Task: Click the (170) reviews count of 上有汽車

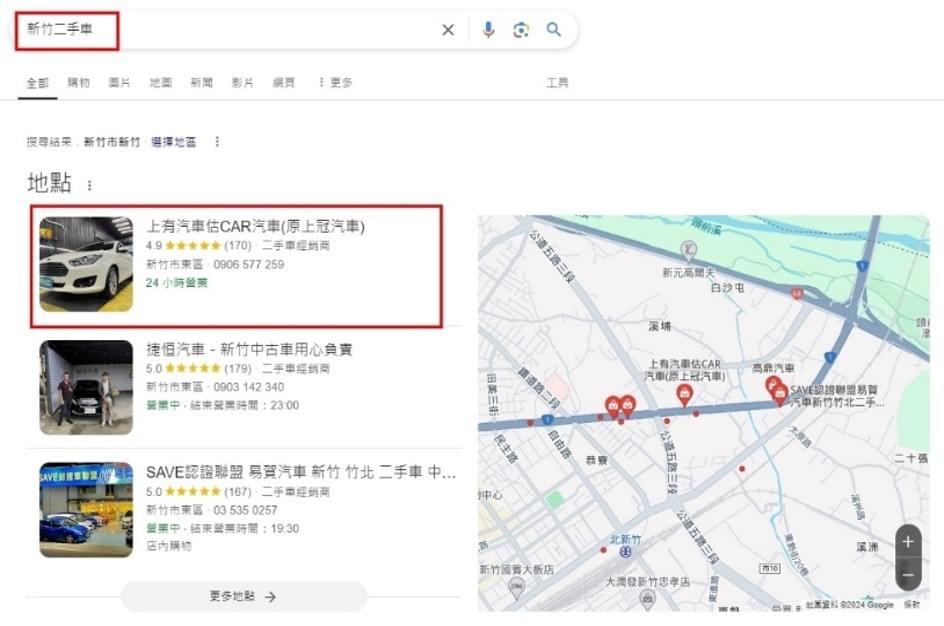Action: 238,246
